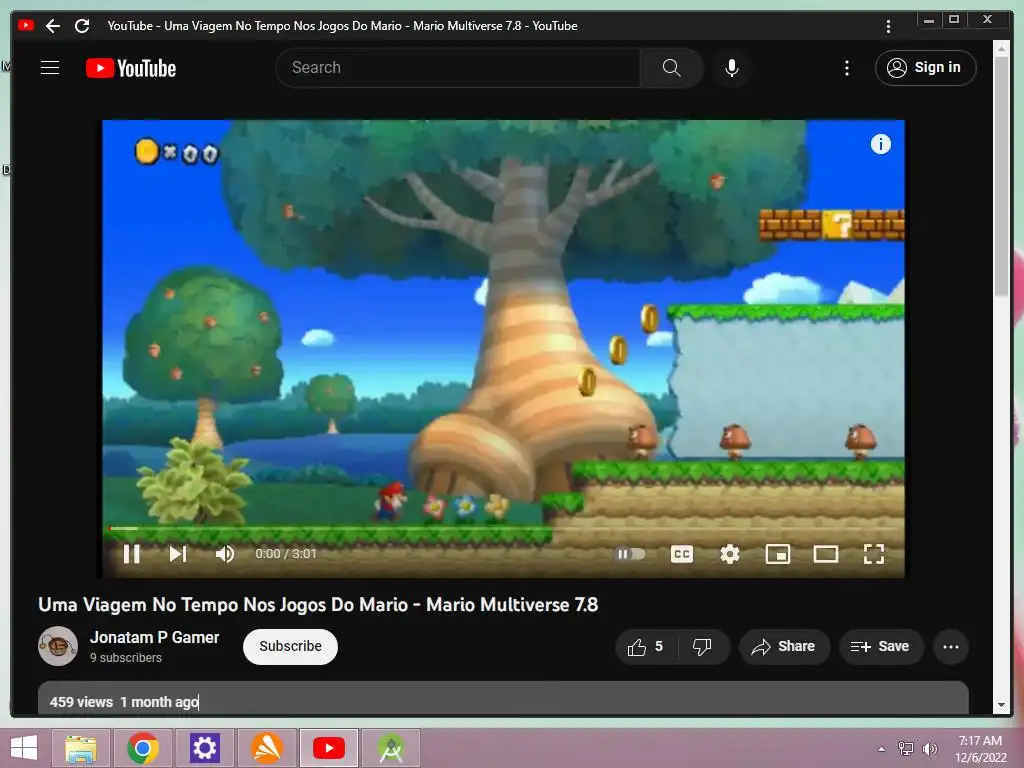
Task: Click the video title text
Action: [318, 605]
